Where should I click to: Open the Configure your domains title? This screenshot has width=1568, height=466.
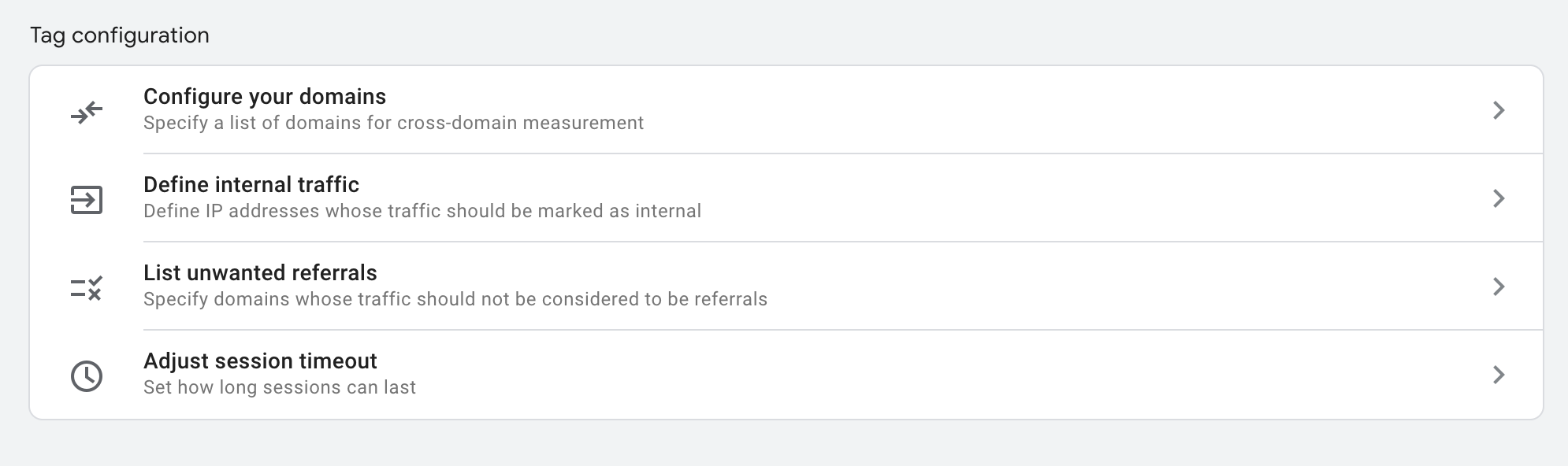265,97
